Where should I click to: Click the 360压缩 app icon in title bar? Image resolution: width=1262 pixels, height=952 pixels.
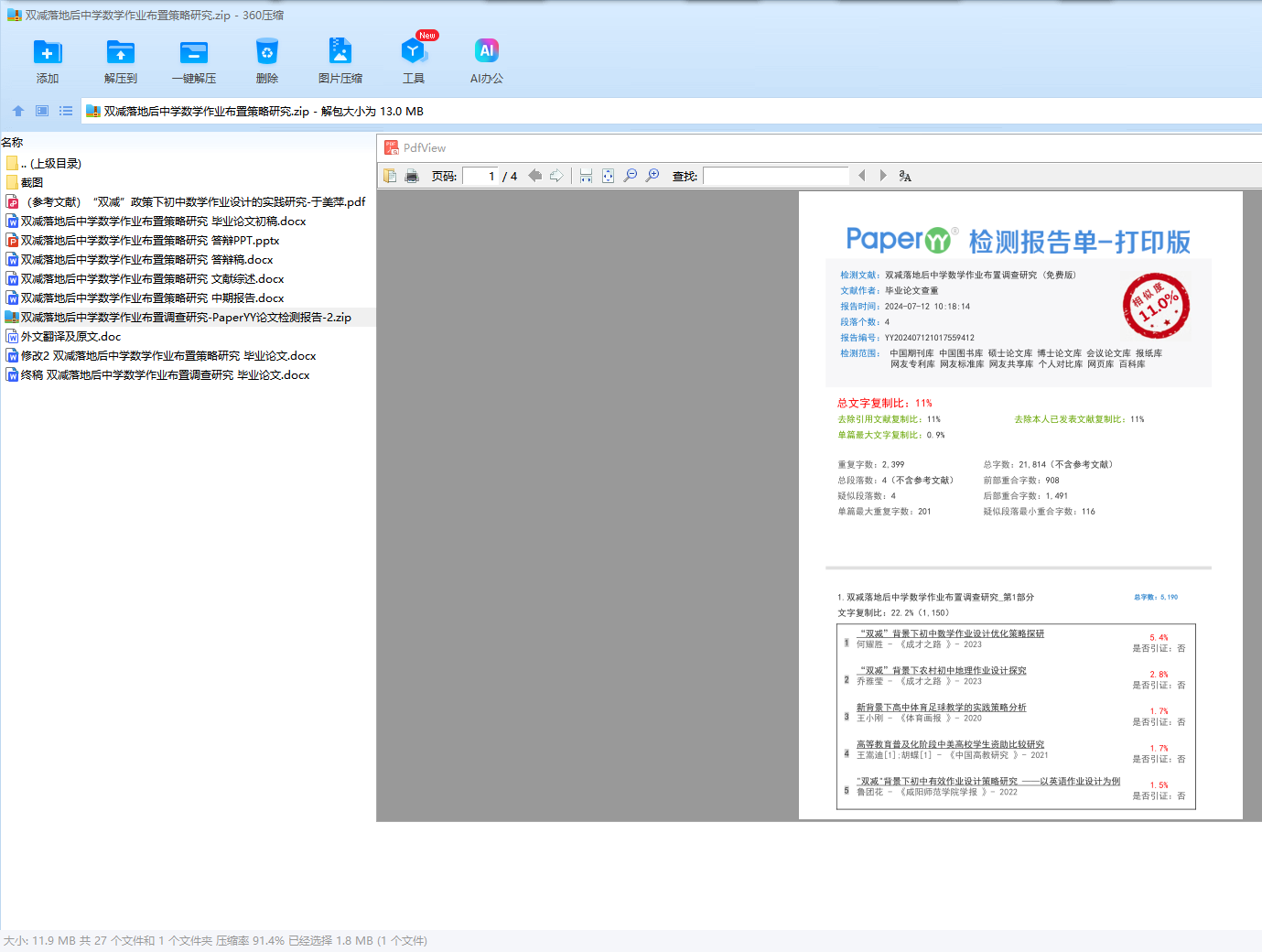pyautogui.click(x=14, y=15)
